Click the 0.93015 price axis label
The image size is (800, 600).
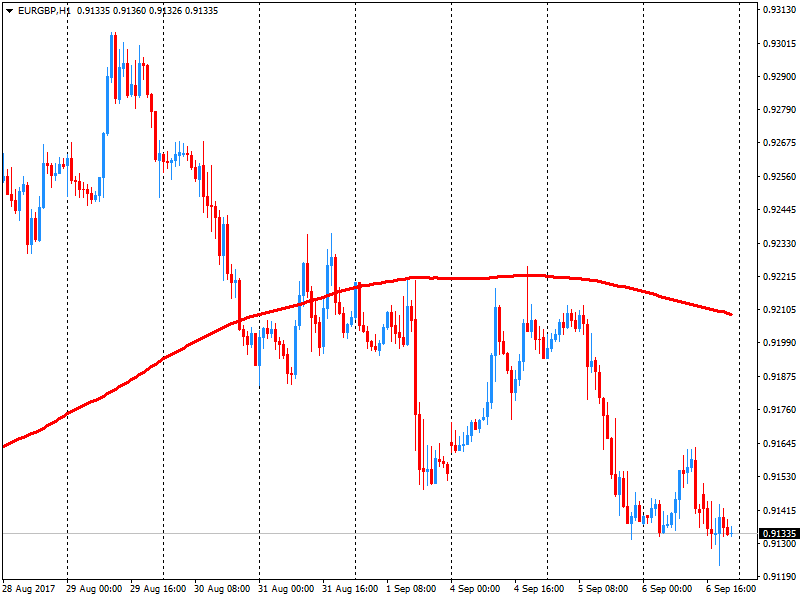pyautogui.click(x=779, y=44)
